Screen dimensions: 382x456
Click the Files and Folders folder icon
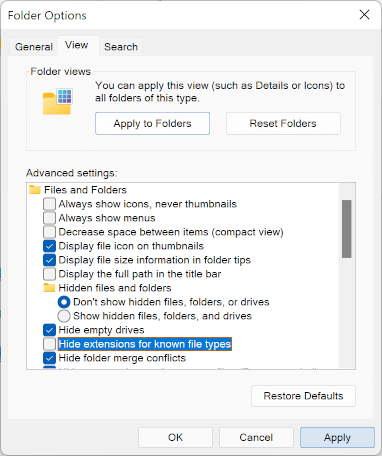pyautogui.click(x=35, y=190)
